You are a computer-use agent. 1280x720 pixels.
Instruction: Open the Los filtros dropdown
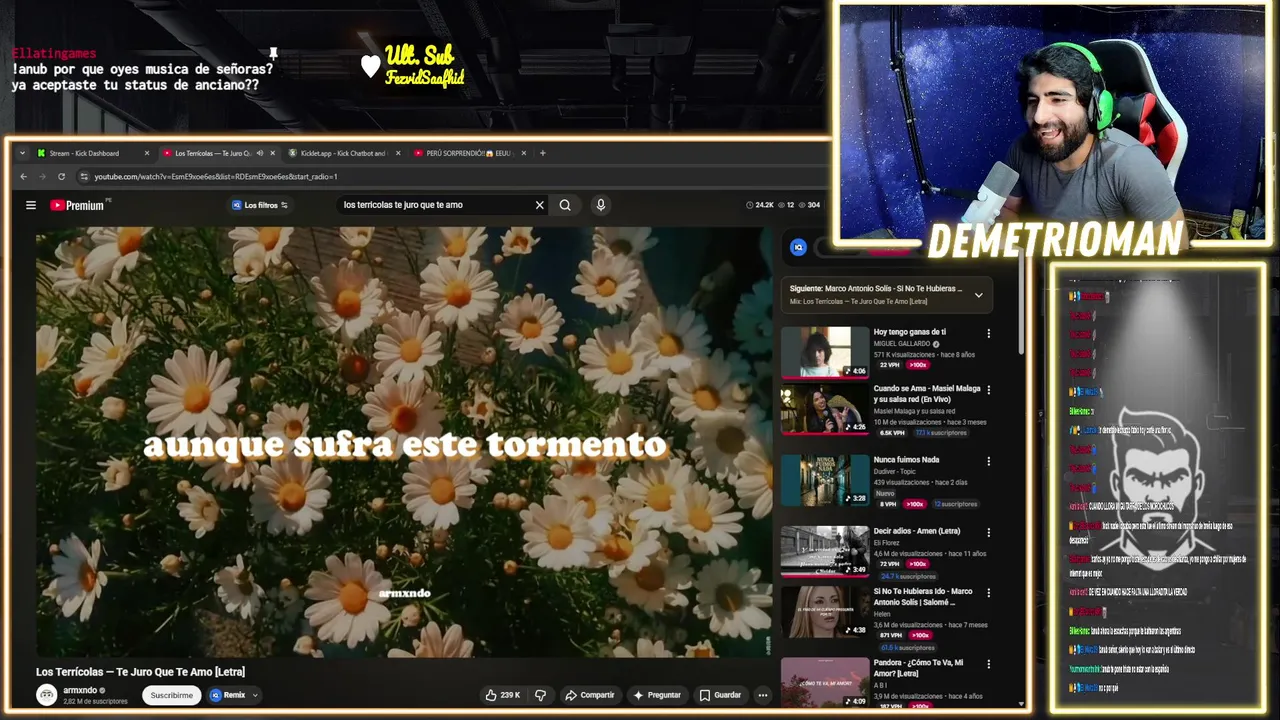pos(260,205)
